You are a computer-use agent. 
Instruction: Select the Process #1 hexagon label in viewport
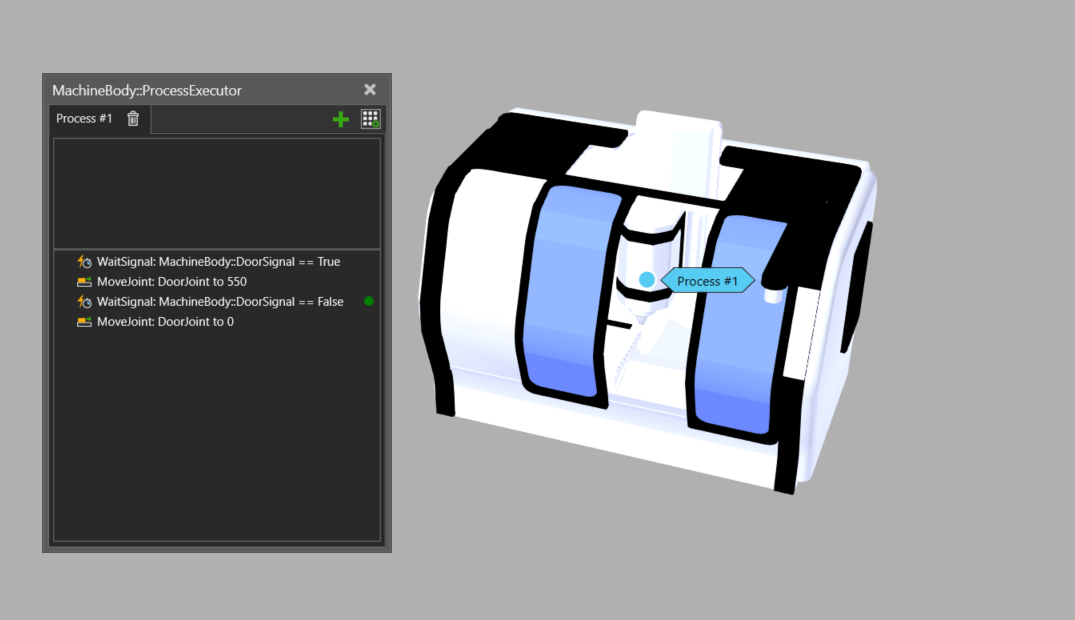tap(710, 281)
